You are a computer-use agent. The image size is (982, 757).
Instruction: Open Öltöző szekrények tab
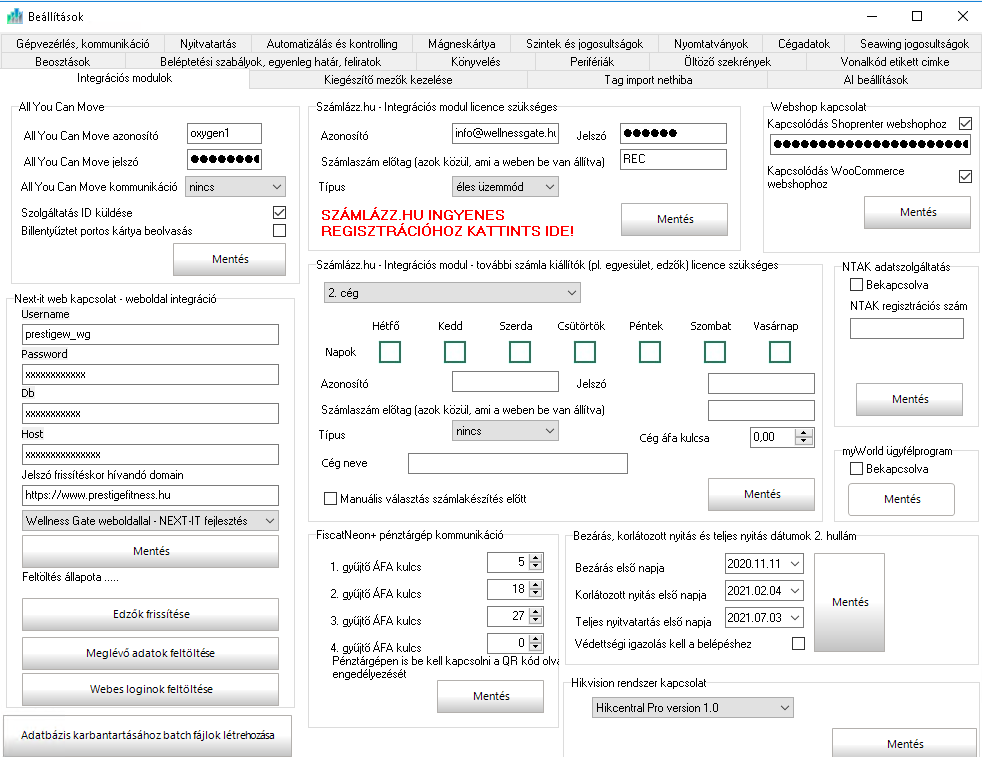coord(727,62)
